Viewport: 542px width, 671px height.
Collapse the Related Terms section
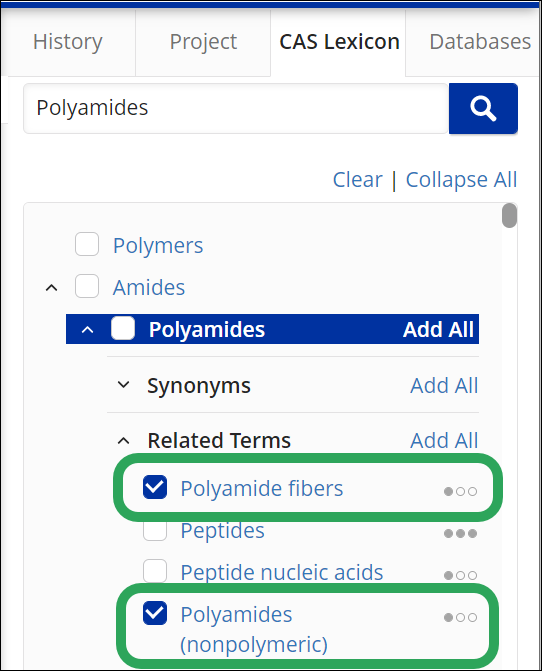pyautogui.click(x=123, y=440)
